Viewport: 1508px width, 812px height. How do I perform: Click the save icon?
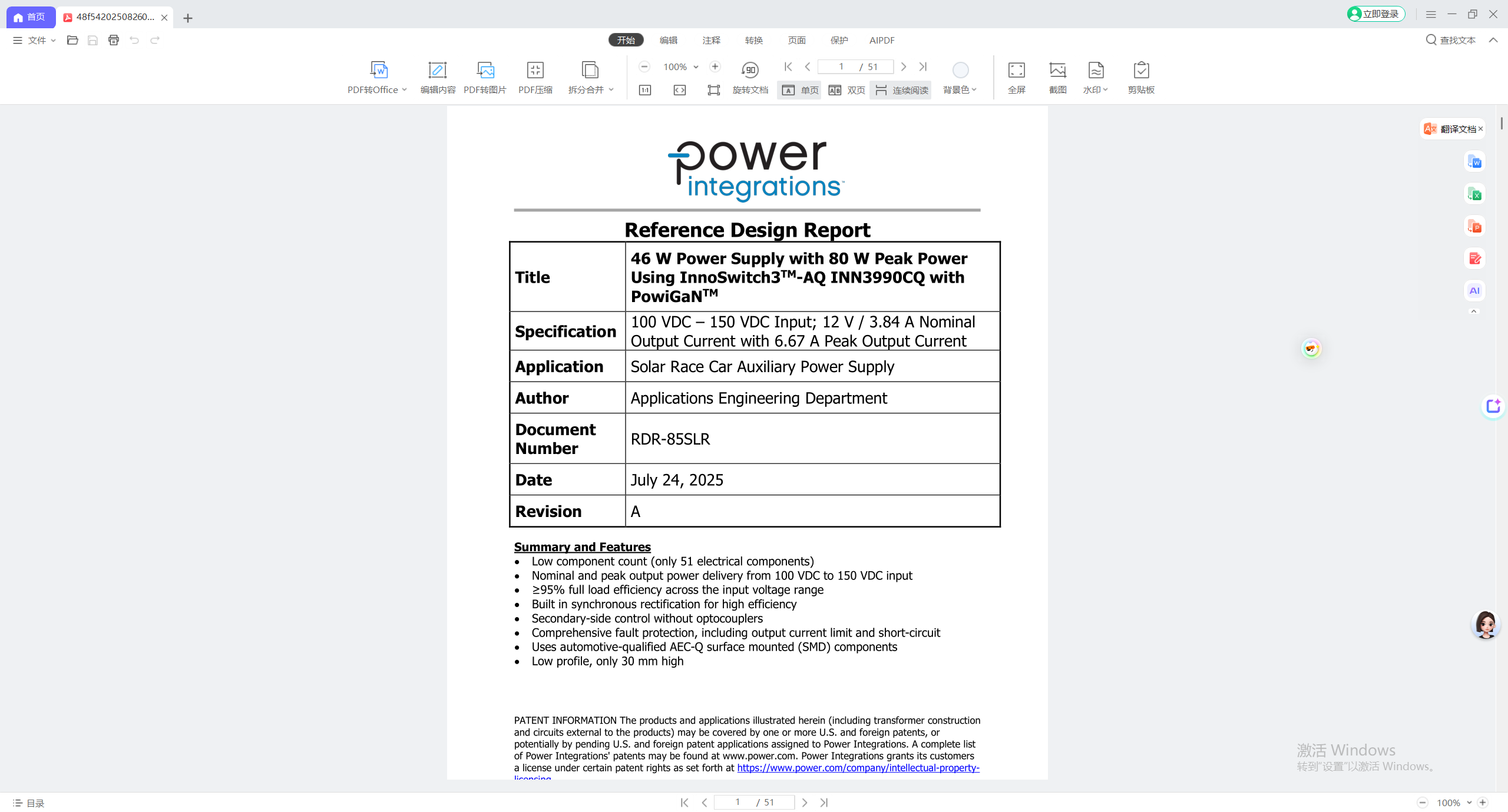(92, 40)
